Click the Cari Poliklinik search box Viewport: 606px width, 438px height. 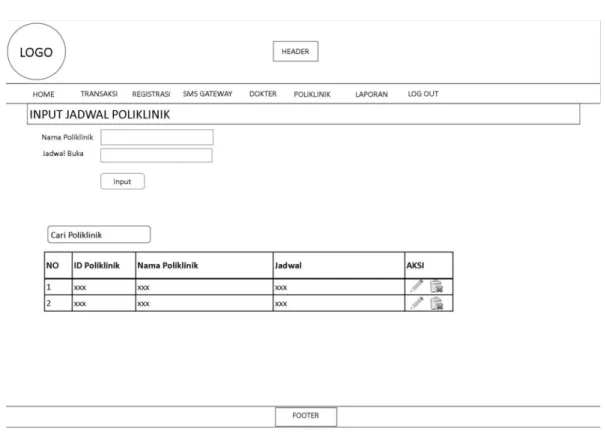point(99,235)
